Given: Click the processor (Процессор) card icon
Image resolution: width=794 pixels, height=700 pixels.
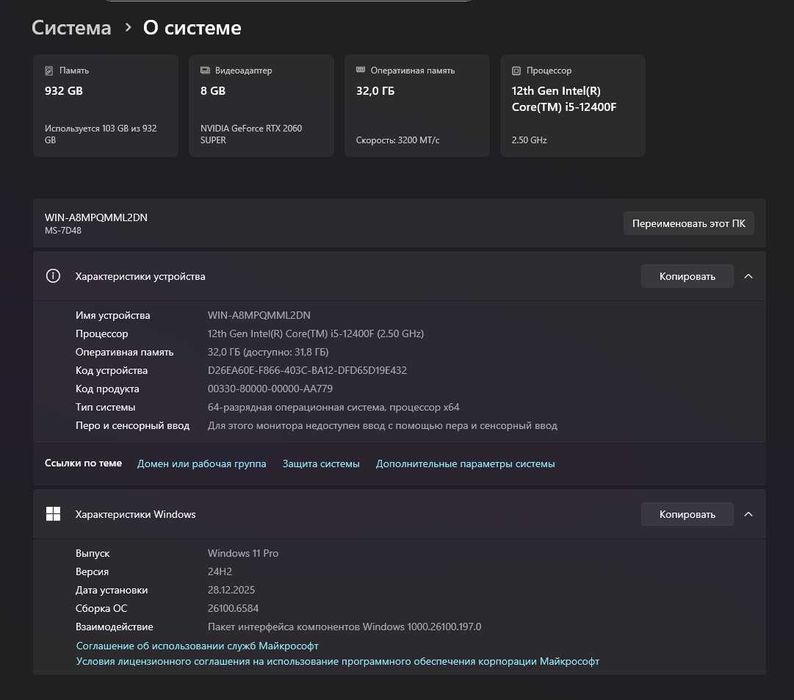Looking at the screenshot, I should (x=516, y=71).
